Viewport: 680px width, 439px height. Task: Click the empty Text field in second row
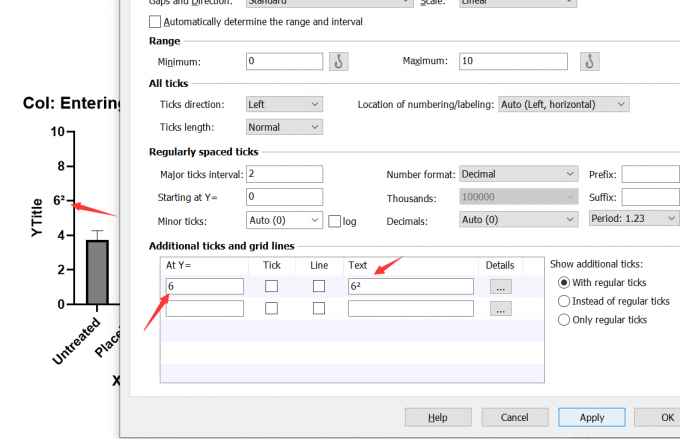pyautogui.click(x=411, y=308)
